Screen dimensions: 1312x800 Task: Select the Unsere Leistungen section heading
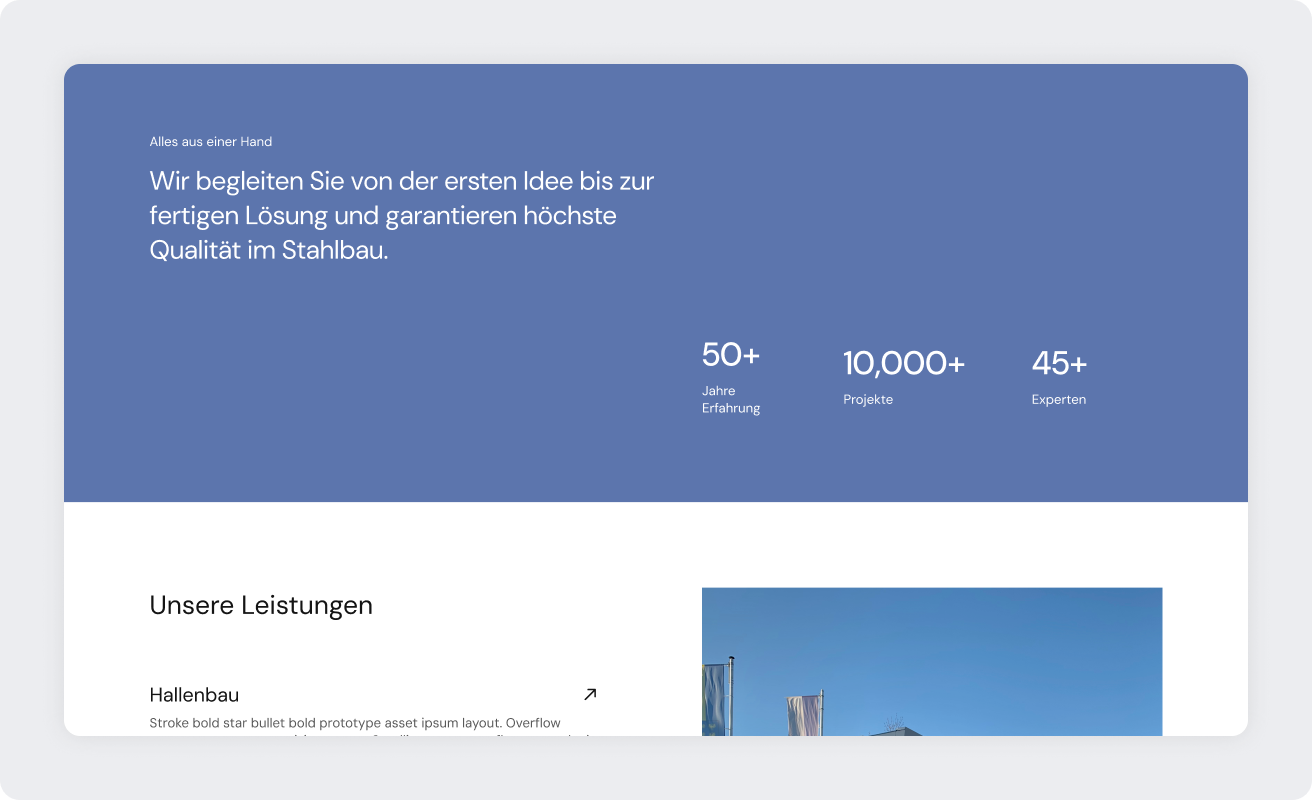tap(260, 604)
